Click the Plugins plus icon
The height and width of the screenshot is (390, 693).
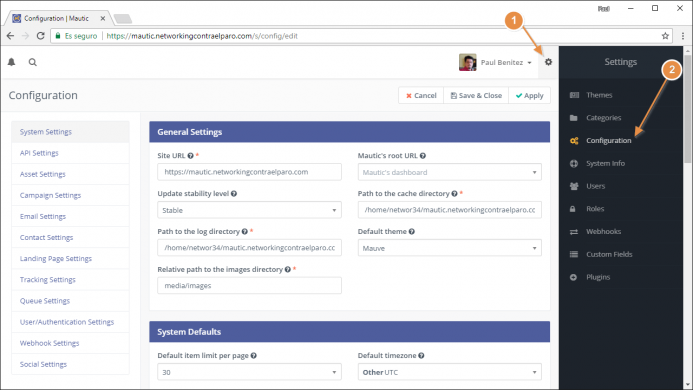click(x=573, y=277)
